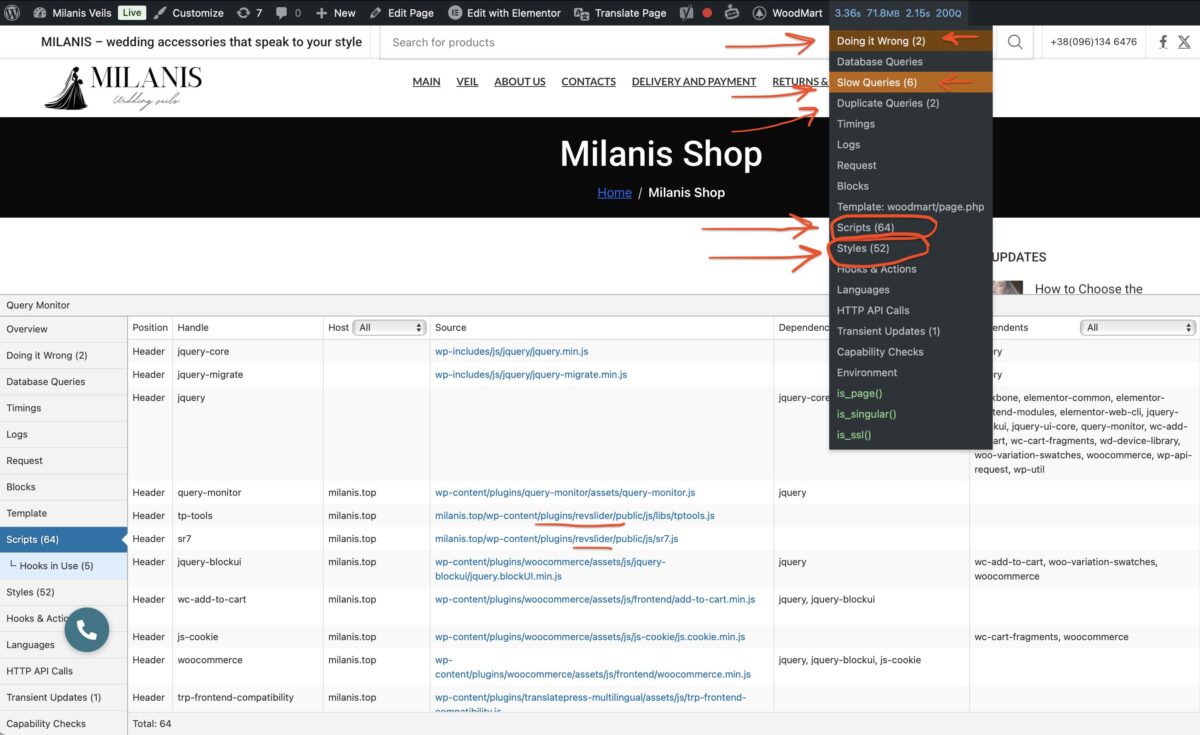Screen dimensions: 1200x735
Task: Open Overview in Query Monitor sidebar
Action: click(x=64, y=329)
